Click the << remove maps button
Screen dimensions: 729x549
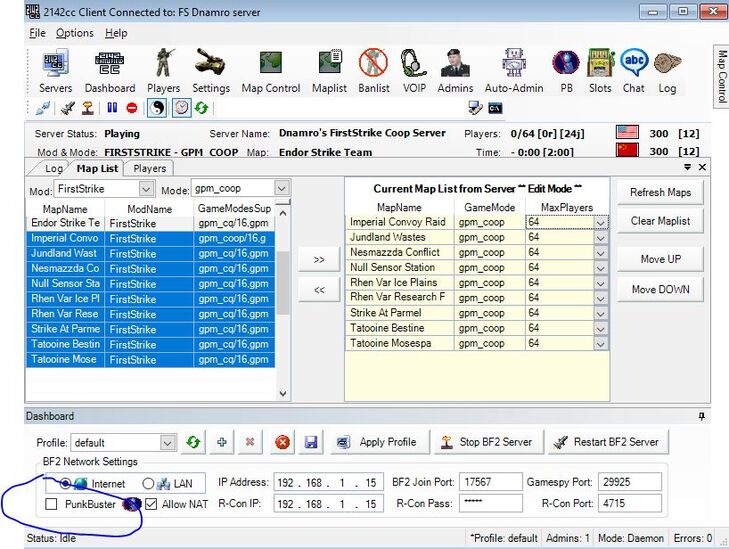coord(319,290)
